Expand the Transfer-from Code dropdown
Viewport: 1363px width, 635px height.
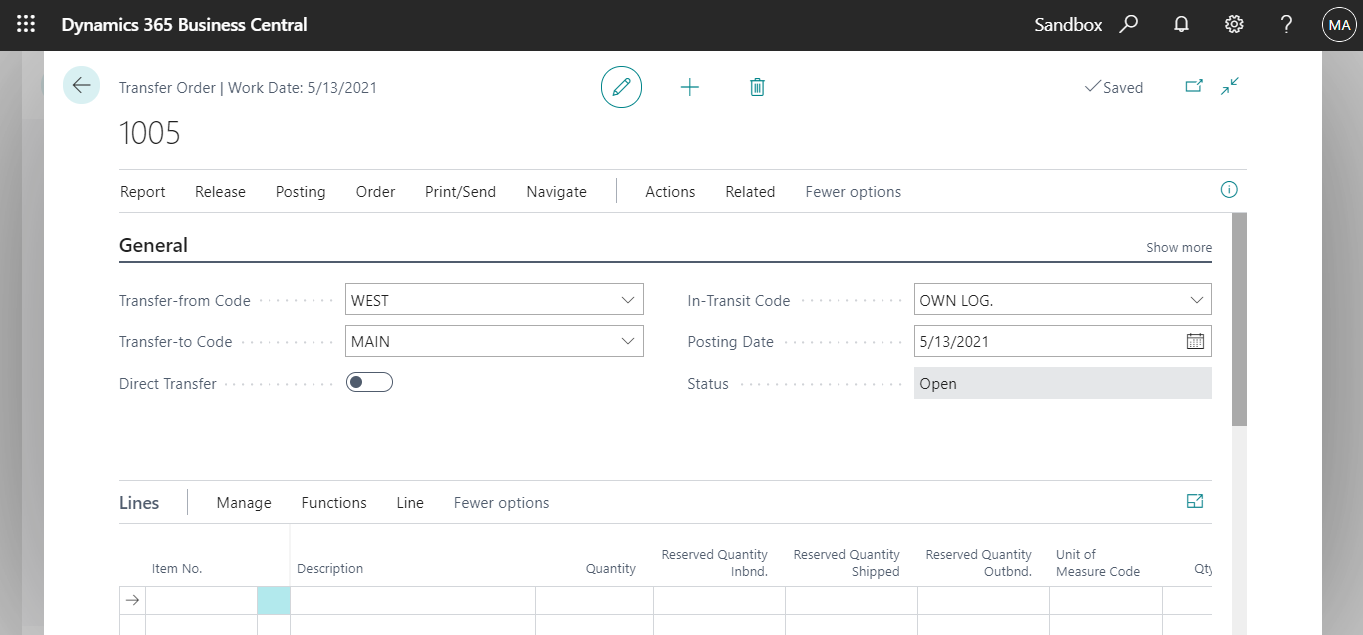tap(628, 299)
